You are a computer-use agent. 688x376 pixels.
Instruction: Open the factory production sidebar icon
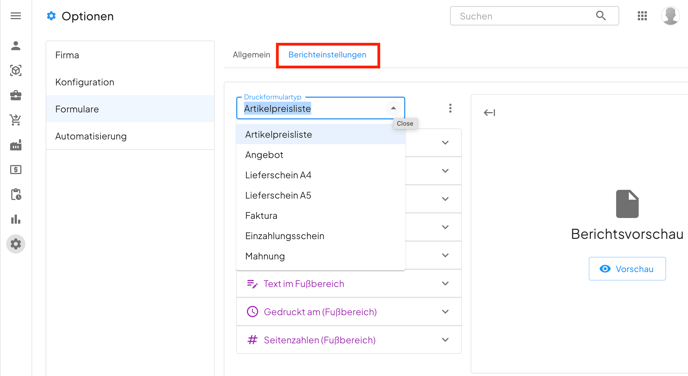[16, 145]
